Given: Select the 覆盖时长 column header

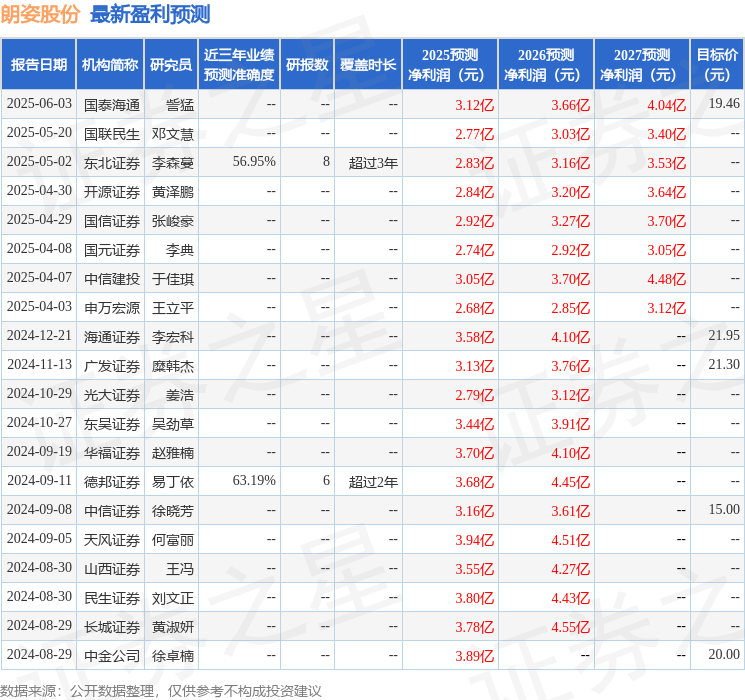Looking at the screenshot, I should (368, 65).
